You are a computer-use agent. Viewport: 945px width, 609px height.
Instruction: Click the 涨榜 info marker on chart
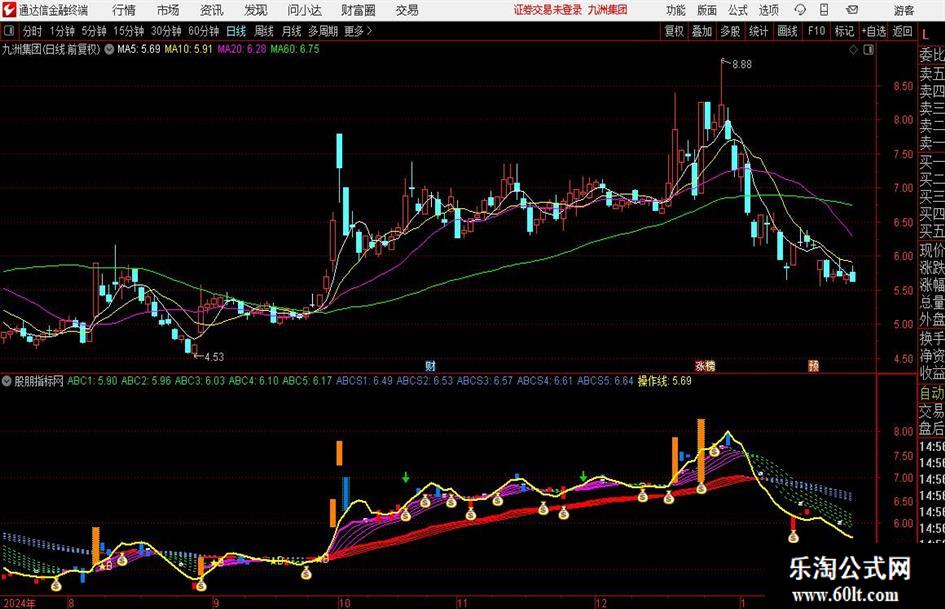[x=705, y=366]
